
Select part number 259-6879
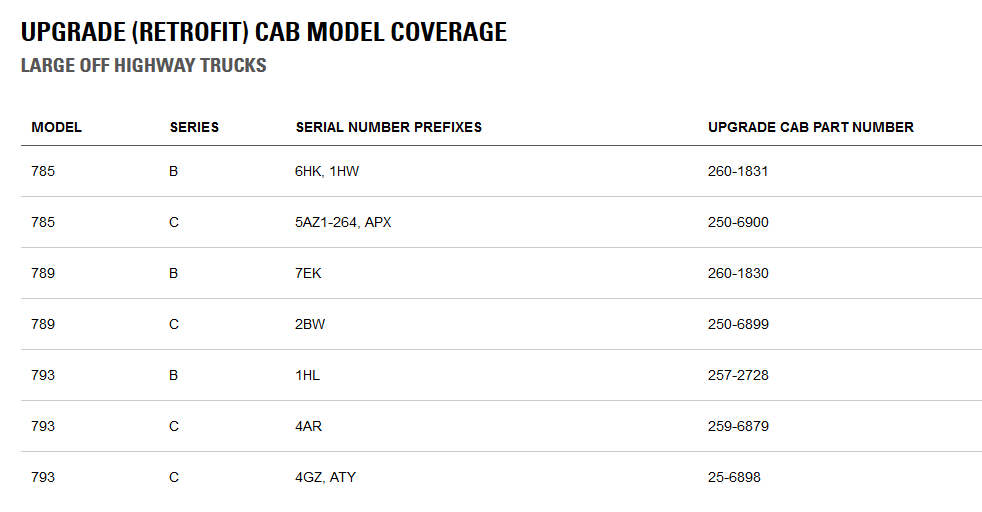pyautogui.click(x=738, y=426)
